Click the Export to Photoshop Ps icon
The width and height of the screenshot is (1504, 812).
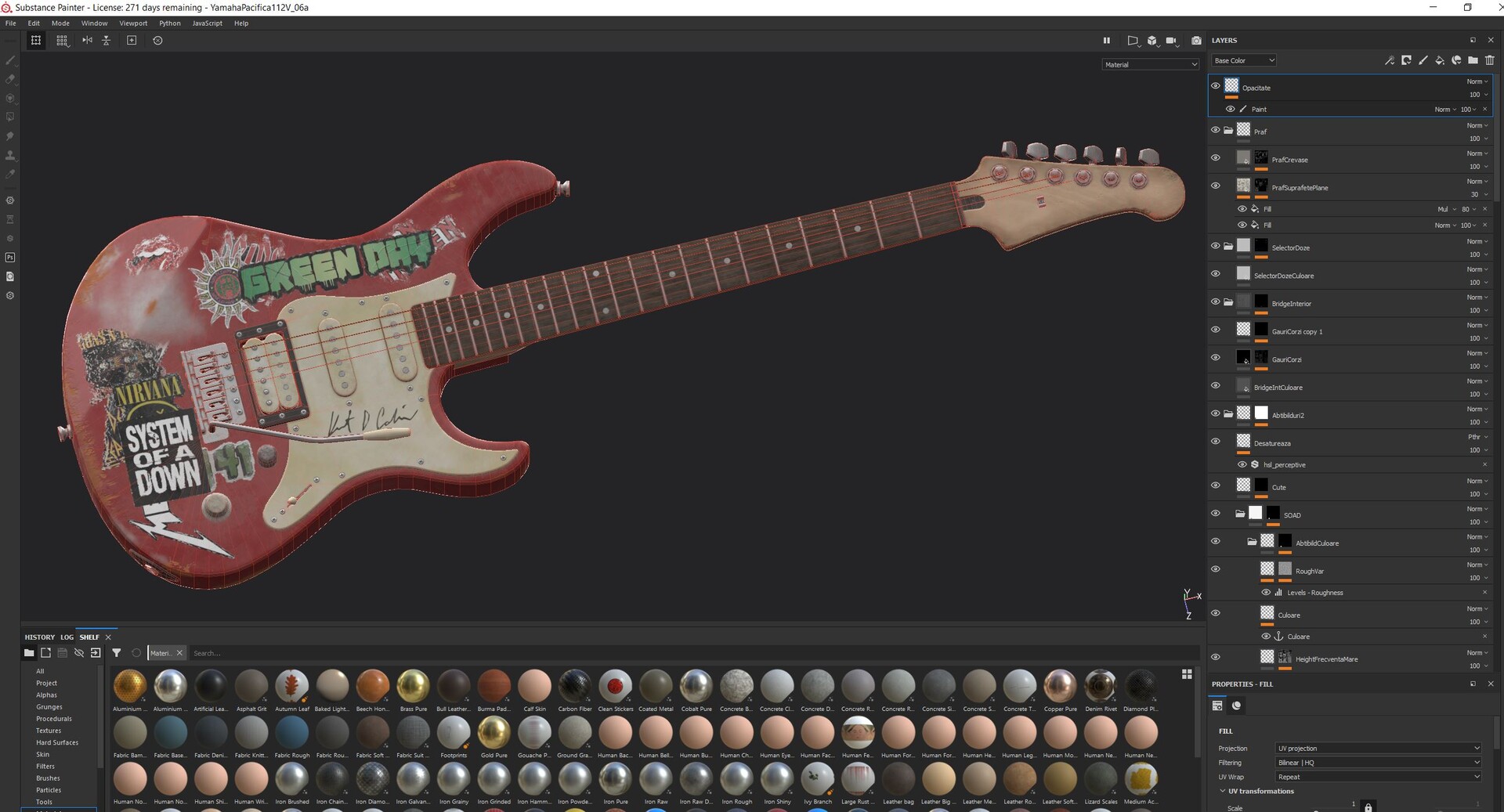tap(10, 258)
